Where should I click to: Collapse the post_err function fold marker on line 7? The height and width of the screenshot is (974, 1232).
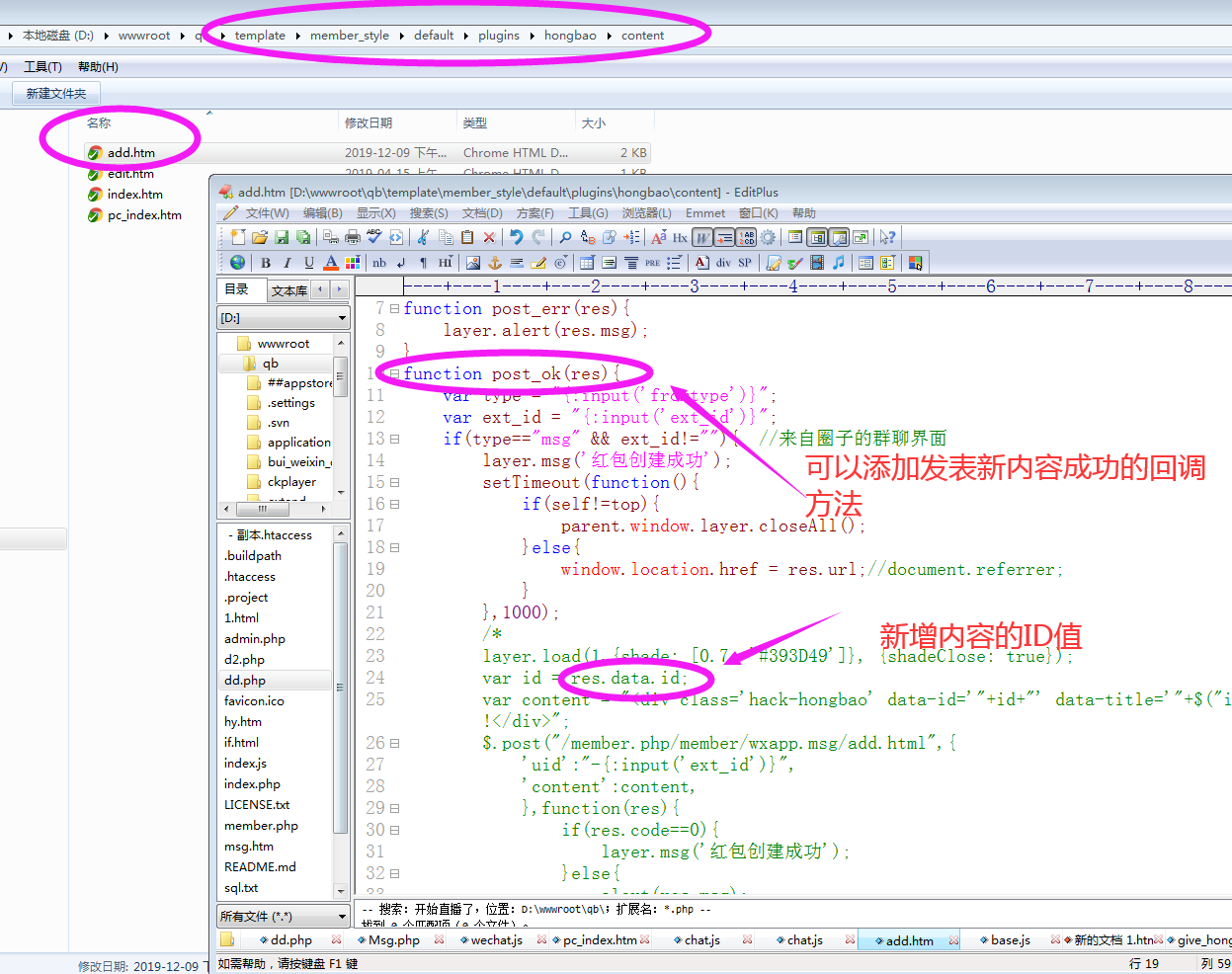click(394, 308)
